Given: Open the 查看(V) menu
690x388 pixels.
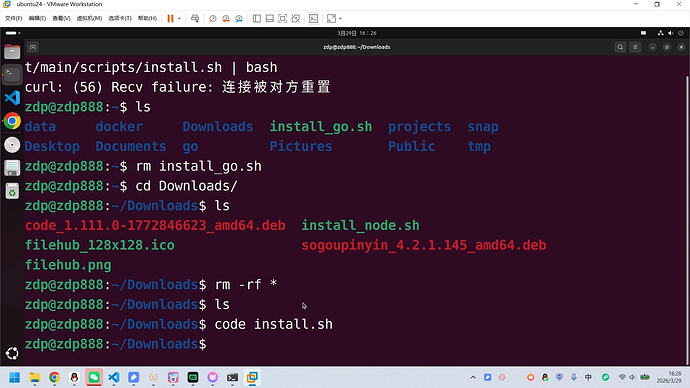Looking at the screenshot, I should pos(61,18).
